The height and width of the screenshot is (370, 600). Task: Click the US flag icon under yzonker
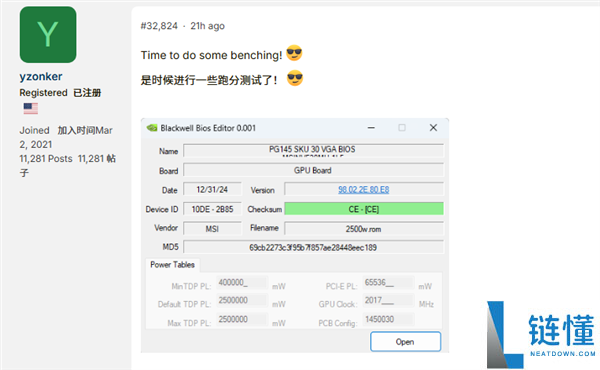click(31, 108)
